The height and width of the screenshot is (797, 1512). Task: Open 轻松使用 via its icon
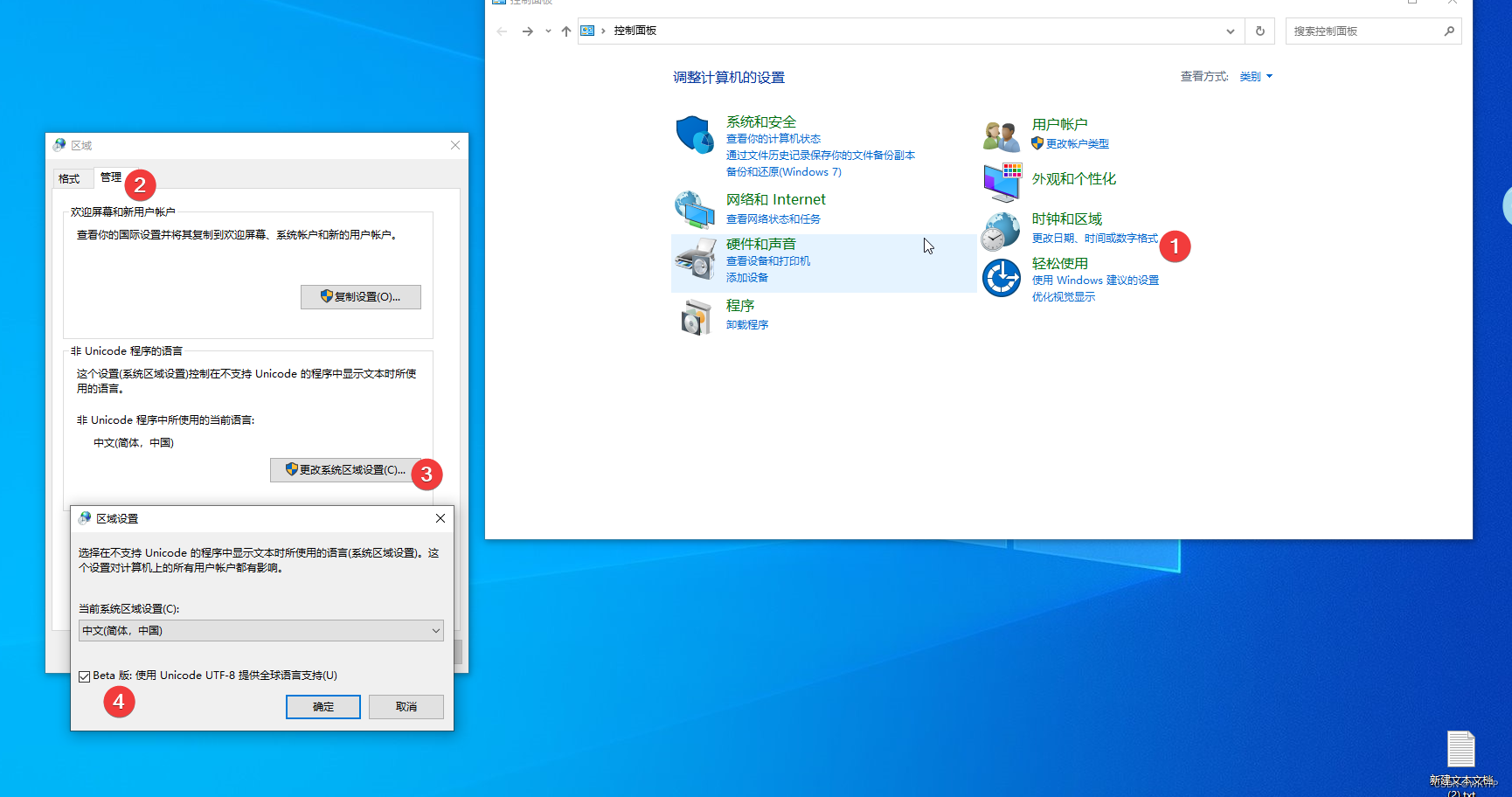click(1000, 277)
